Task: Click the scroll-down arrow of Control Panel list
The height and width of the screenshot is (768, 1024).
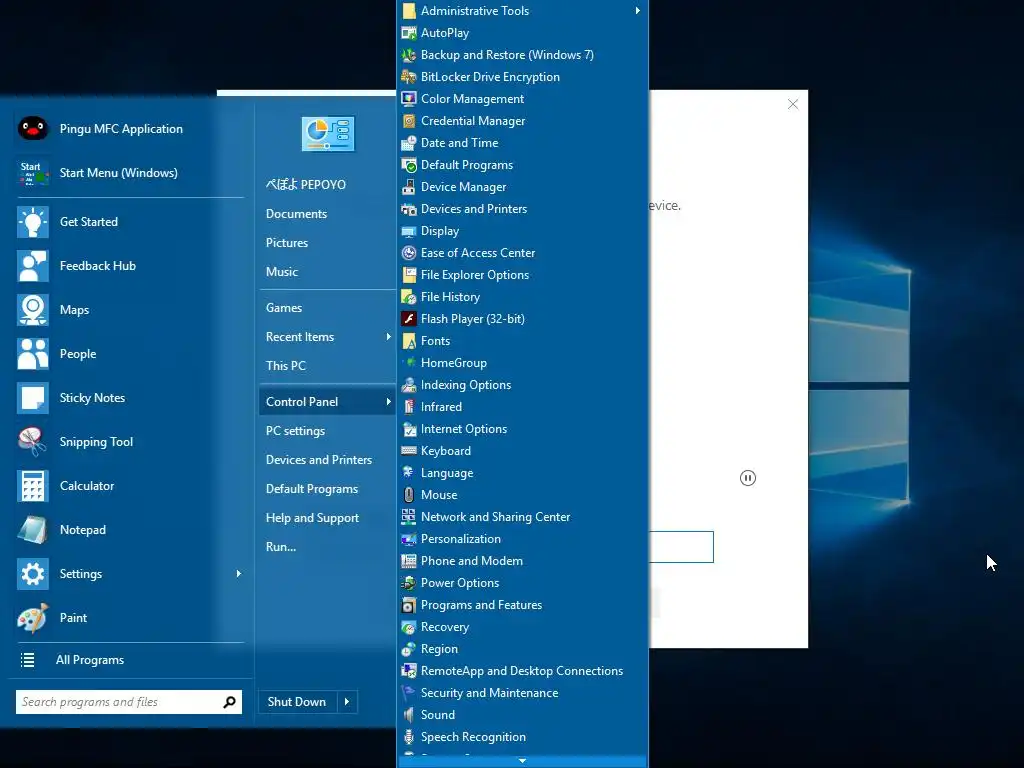Action: [x=522, y=761]
